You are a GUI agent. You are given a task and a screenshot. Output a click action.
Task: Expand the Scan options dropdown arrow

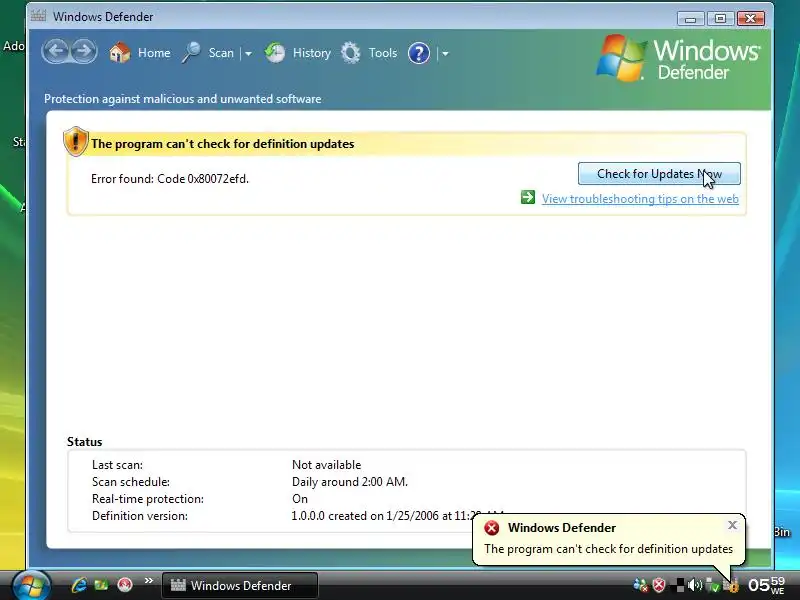click(x=248, y=54)
